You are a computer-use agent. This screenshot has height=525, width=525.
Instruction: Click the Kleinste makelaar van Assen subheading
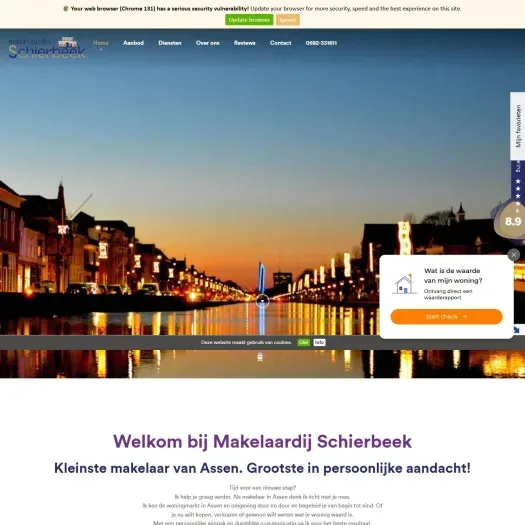262,468
